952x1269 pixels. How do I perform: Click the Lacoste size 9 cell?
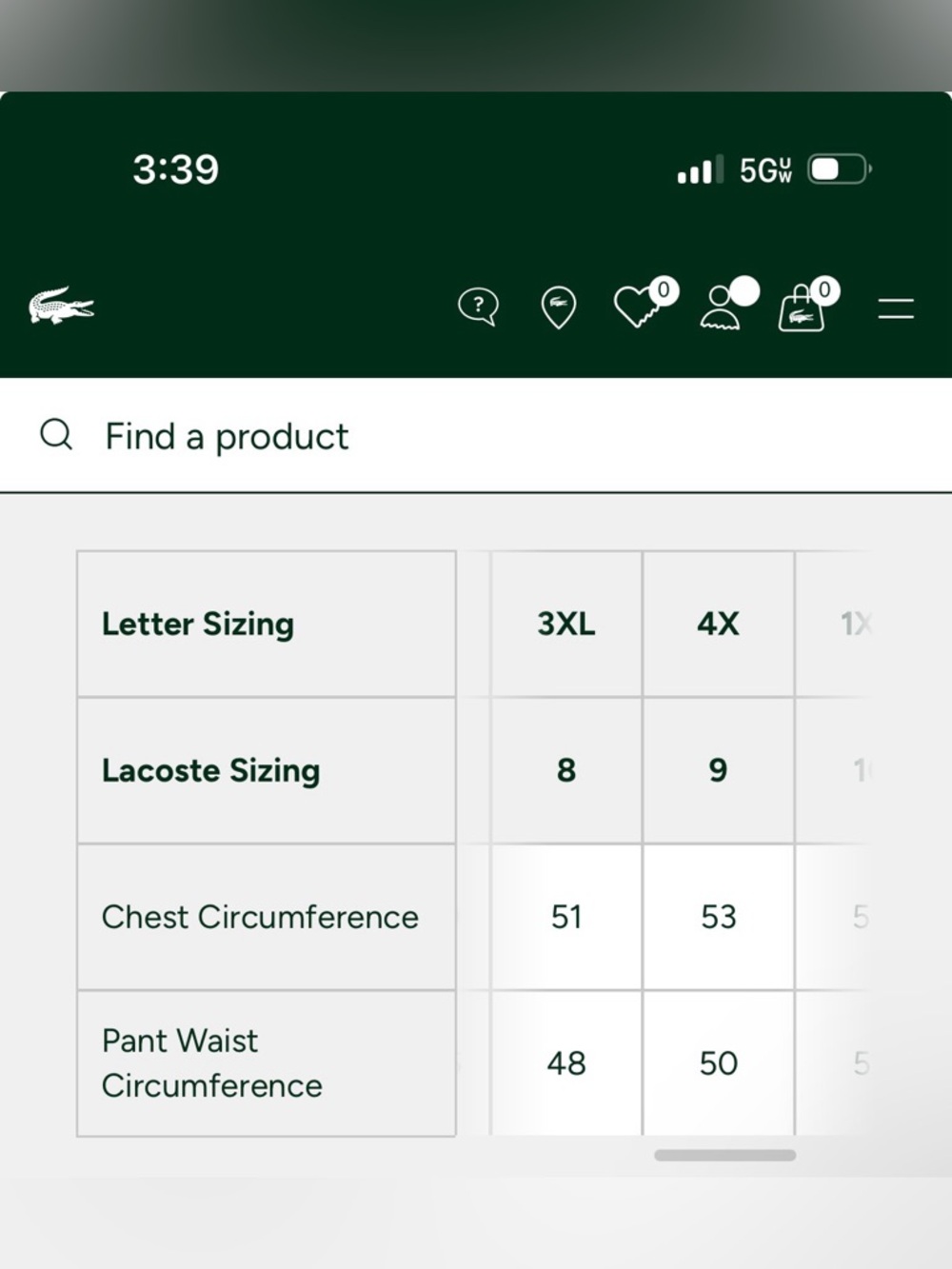click(718, 770)
